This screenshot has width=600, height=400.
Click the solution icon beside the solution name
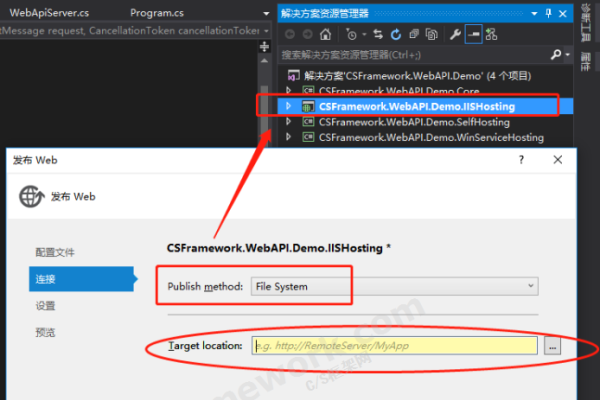point(293,75)
